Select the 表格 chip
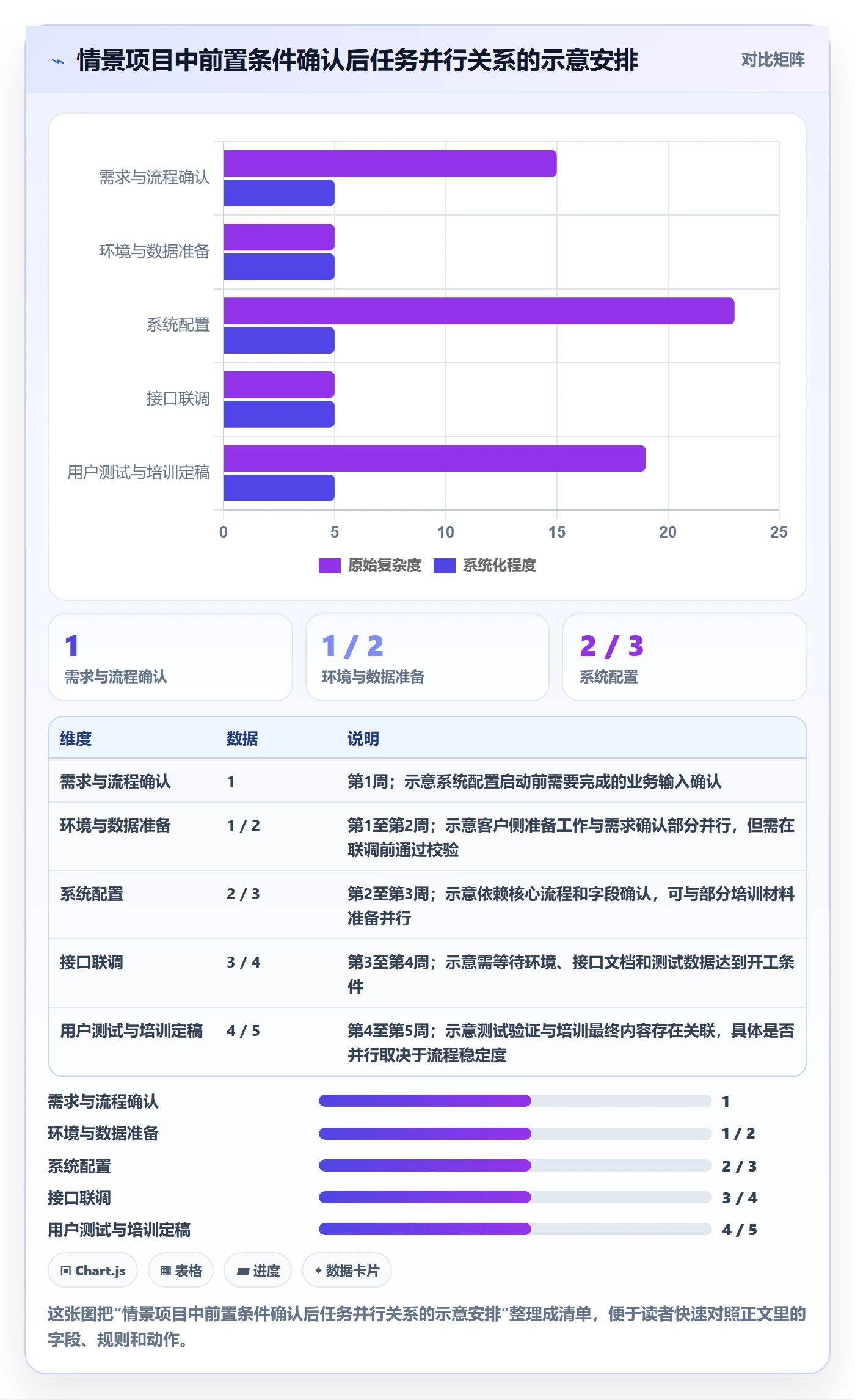Image resolution: width=855 pixels, height=1400 pixels. tap(181, 1271)
